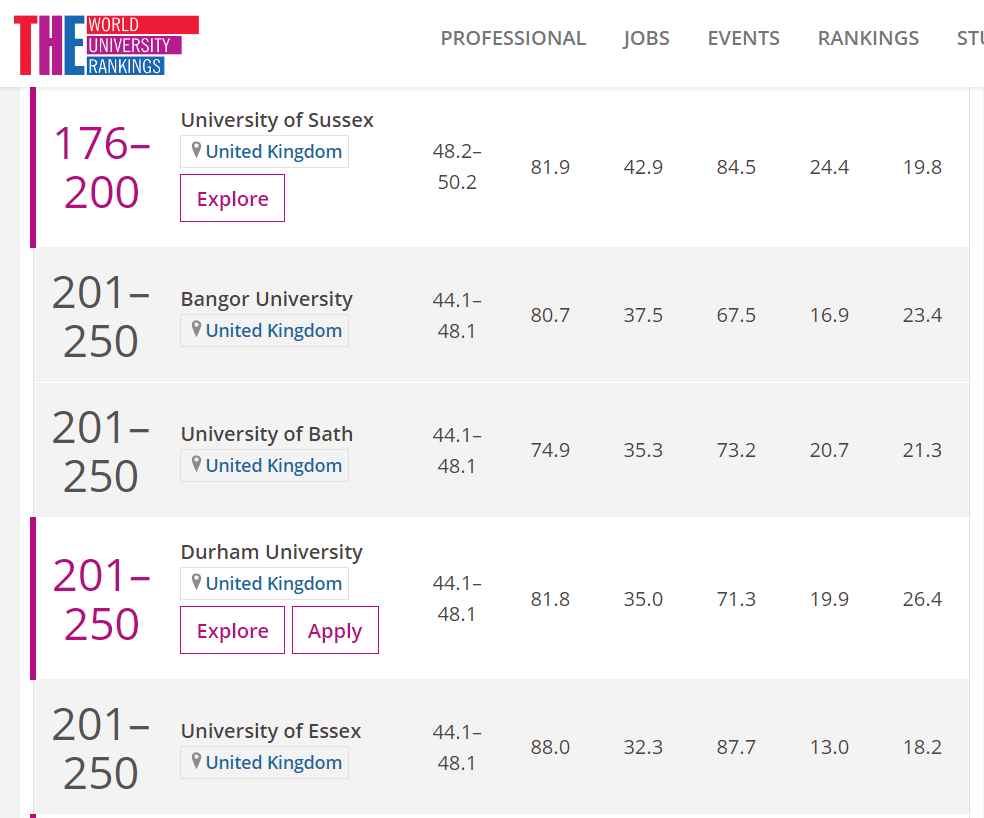Select United Kingdom link under Bangor University
The image size is (984, 818).
(x=273, y=330)
